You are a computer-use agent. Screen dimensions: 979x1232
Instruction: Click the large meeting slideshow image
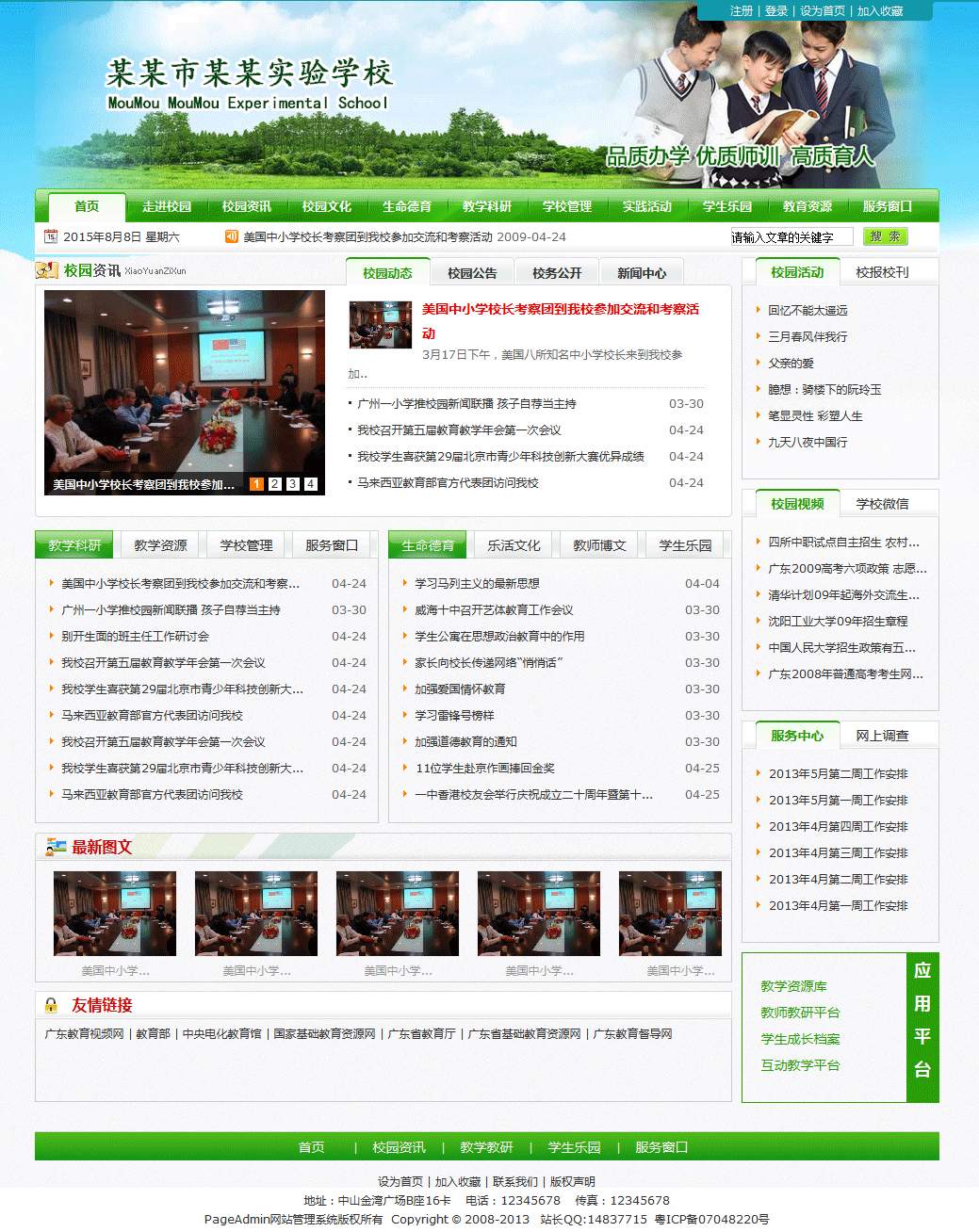coord(185,381)
